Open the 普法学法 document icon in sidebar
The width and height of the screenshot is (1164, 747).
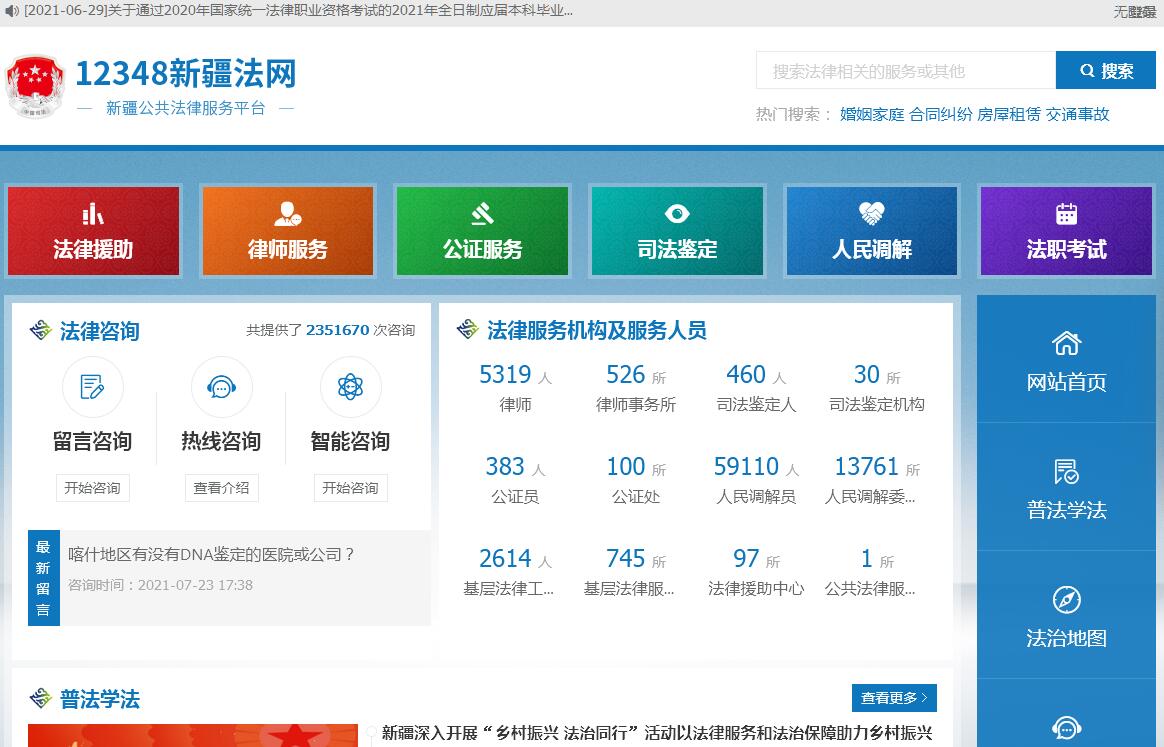click(1066, 472)
